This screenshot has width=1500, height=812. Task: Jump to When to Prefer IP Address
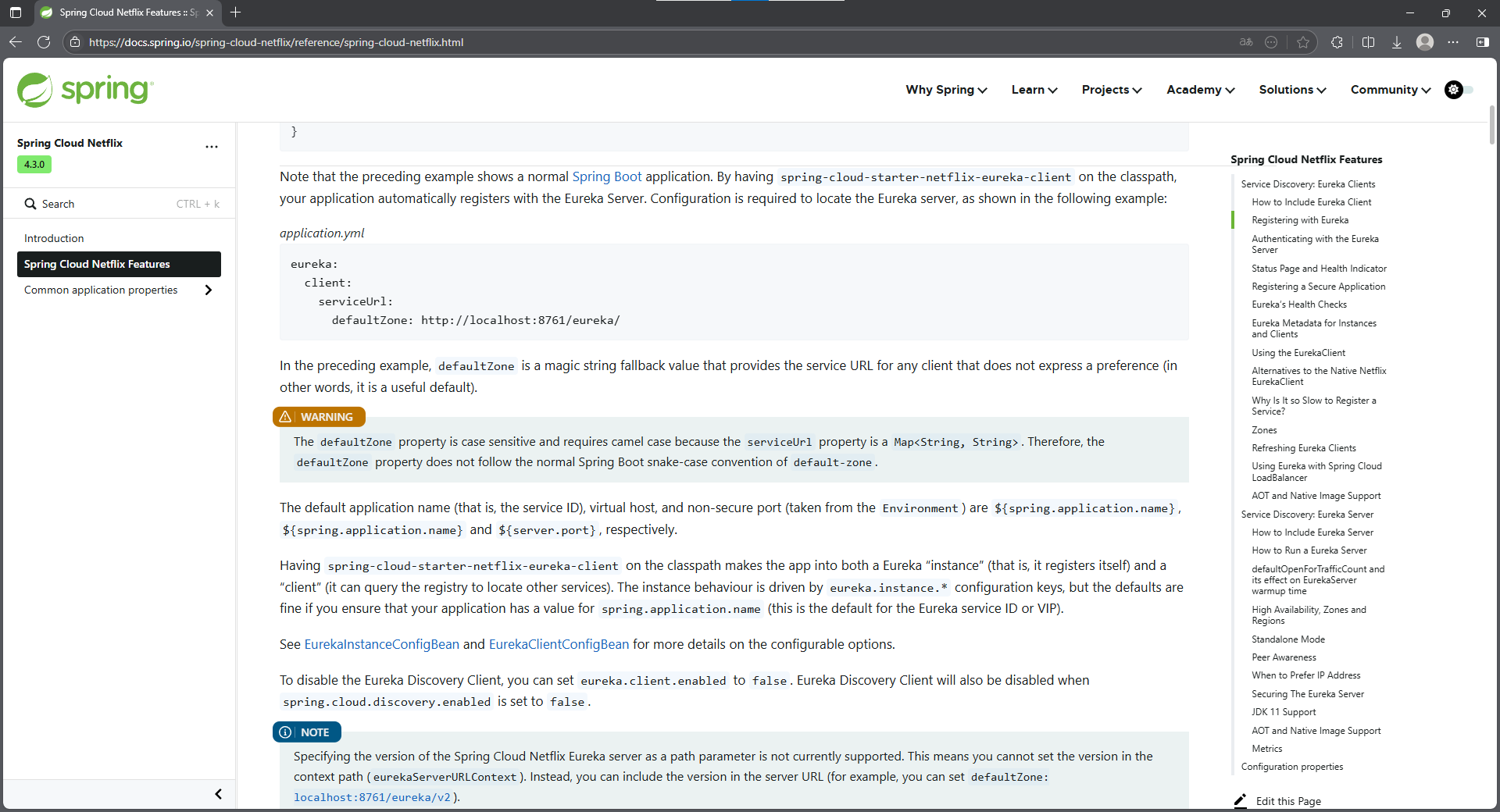pos(1305,675)
